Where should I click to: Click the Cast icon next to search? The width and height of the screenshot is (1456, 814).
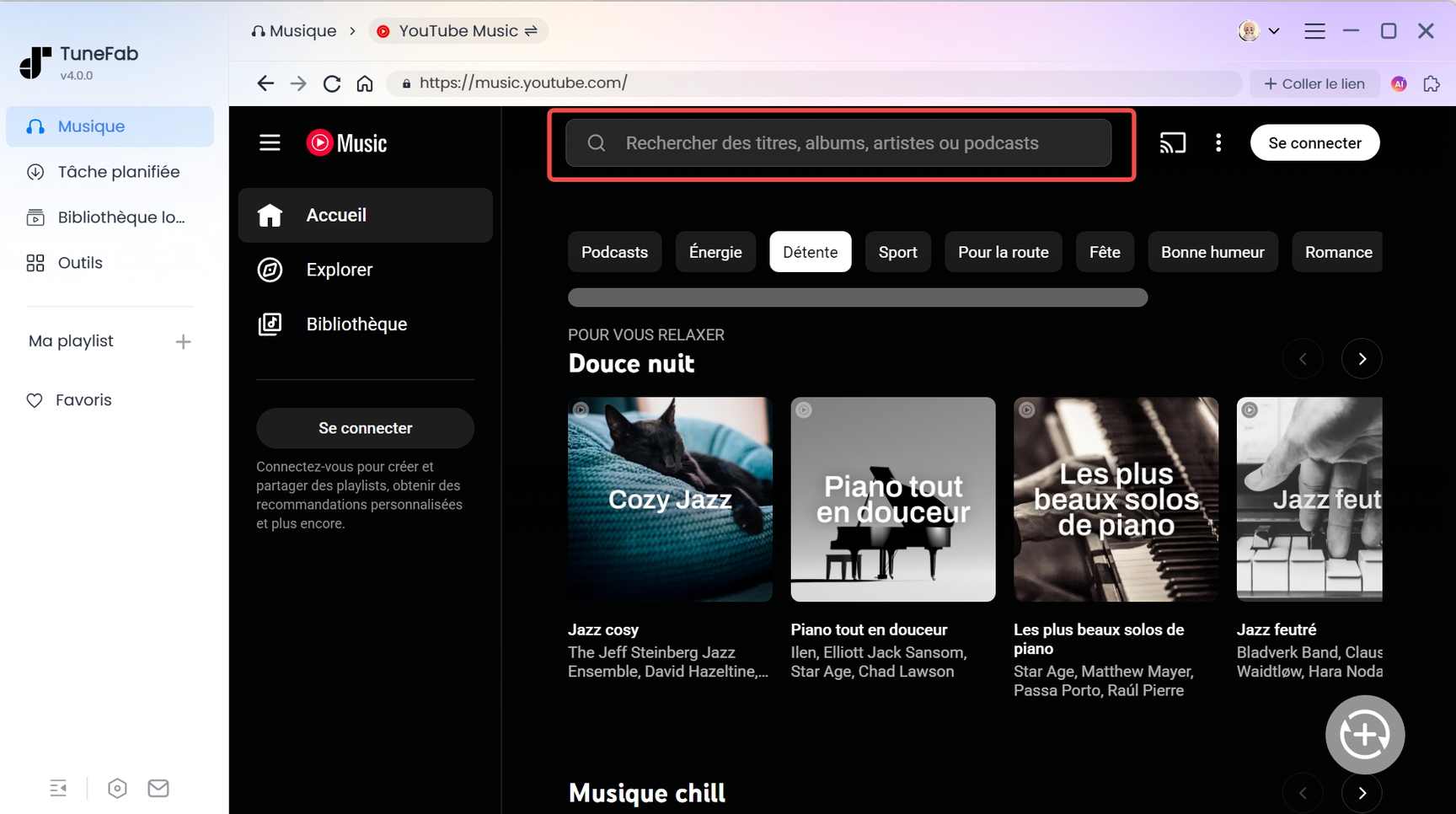pos(1173,142)
